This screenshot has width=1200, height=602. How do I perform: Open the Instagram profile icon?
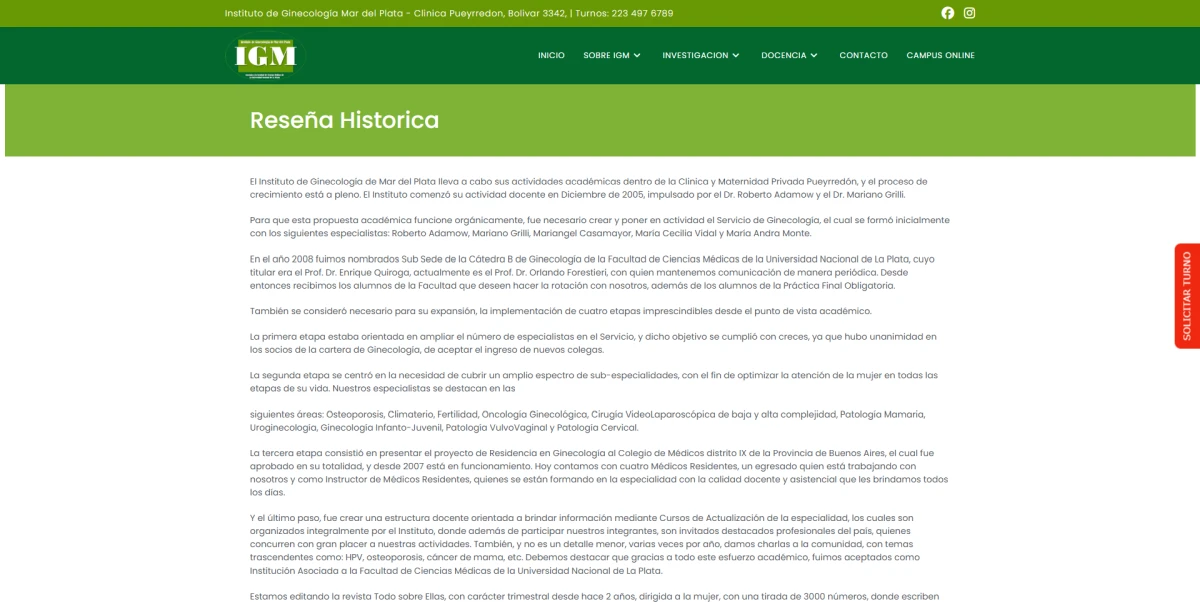pyautogui.click(x=969, y=13)
